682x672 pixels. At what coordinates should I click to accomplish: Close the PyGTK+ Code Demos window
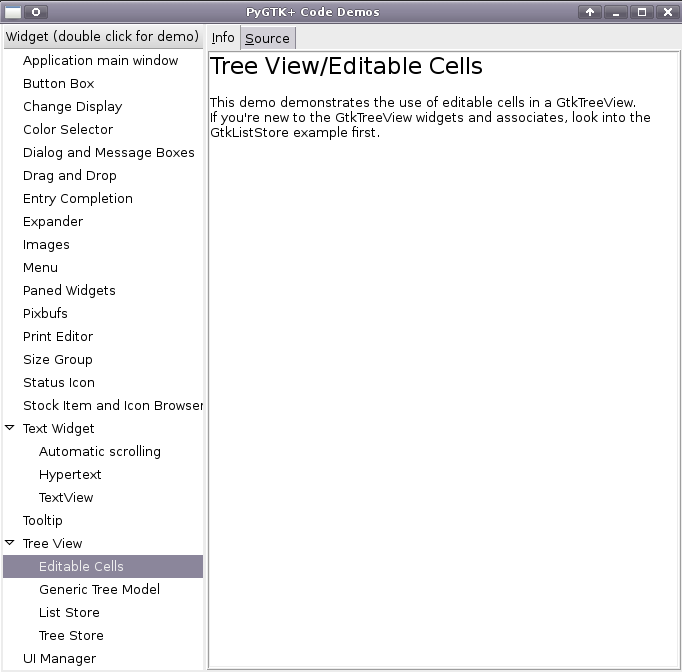(667, 12)
